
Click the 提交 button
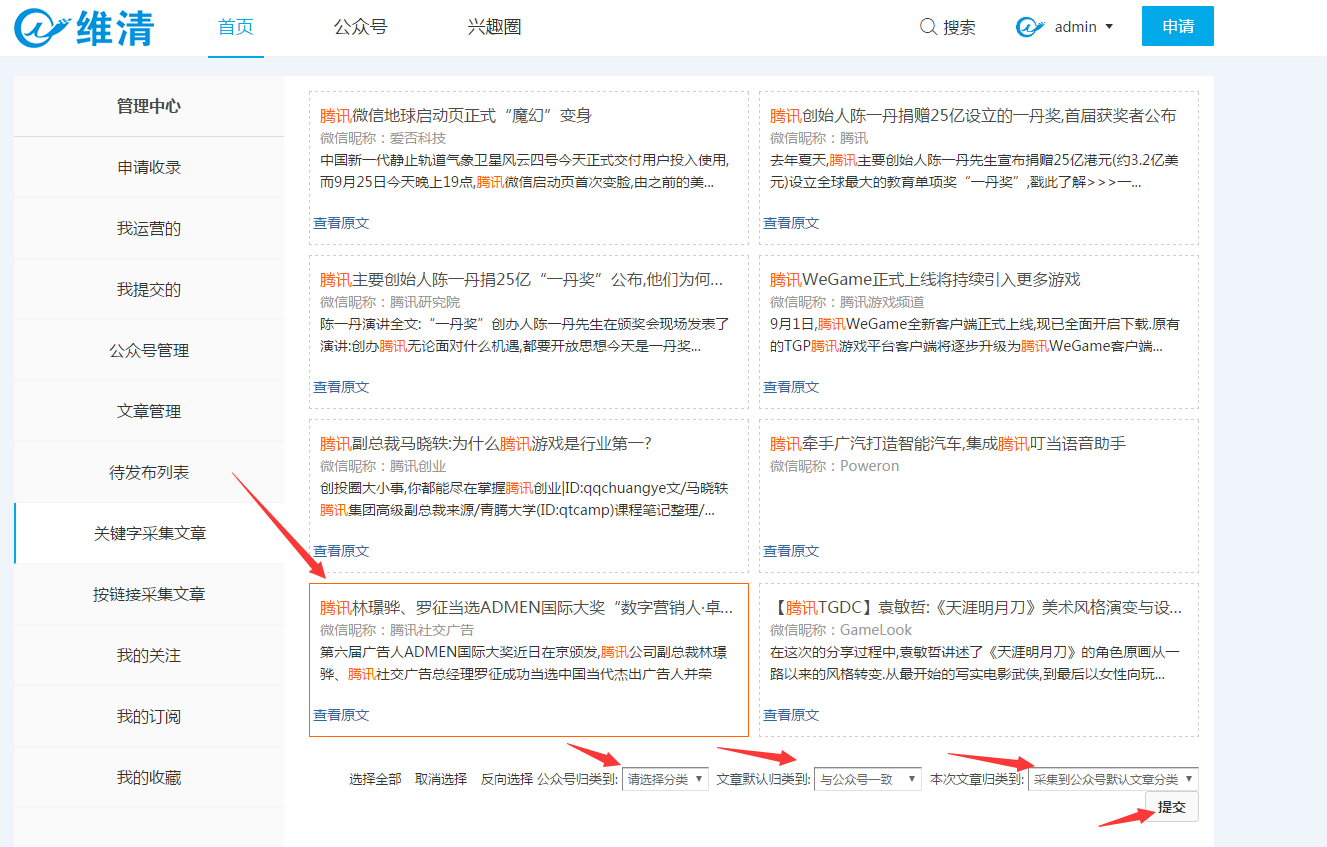(x=1171, y=807)
